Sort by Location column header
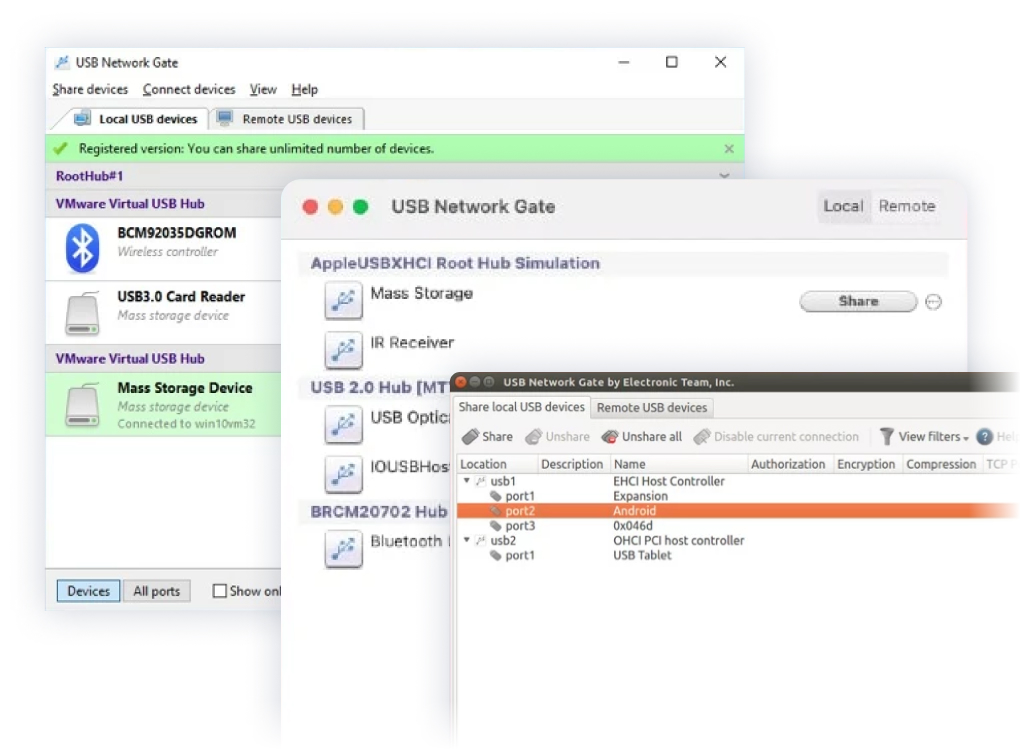The height and width of the screenshot is (750, 1020). pos(497,464)
